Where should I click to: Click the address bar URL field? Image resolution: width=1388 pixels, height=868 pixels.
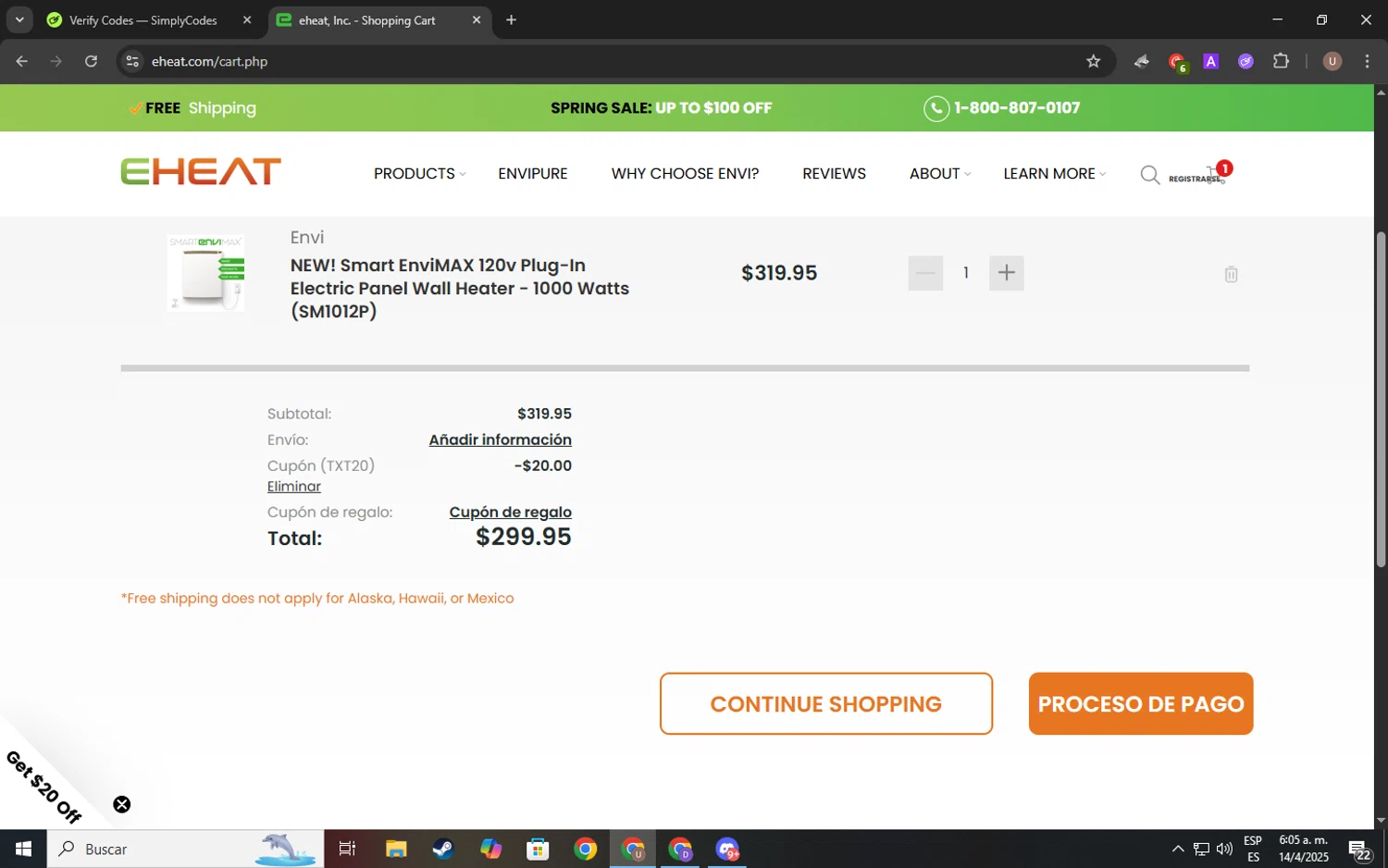(x=611, y=61)
